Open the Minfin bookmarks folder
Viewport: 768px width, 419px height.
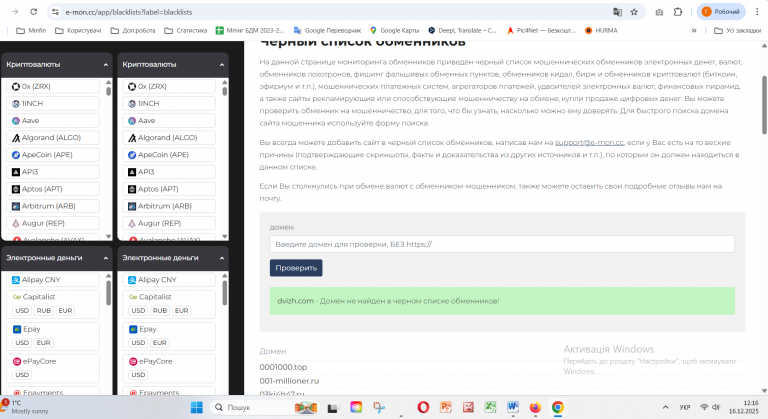31,30
